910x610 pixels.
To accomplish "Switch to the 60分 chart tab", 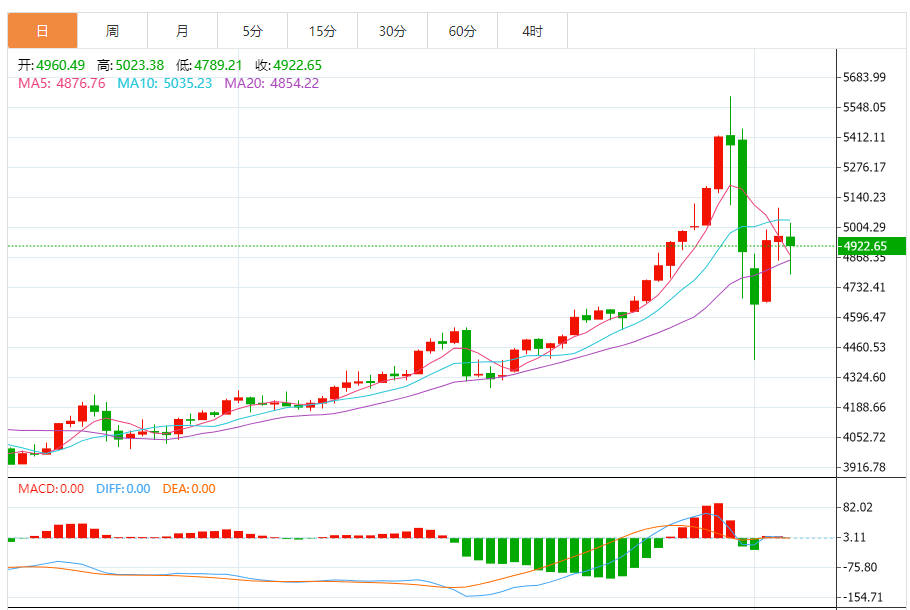I will 462,31.
